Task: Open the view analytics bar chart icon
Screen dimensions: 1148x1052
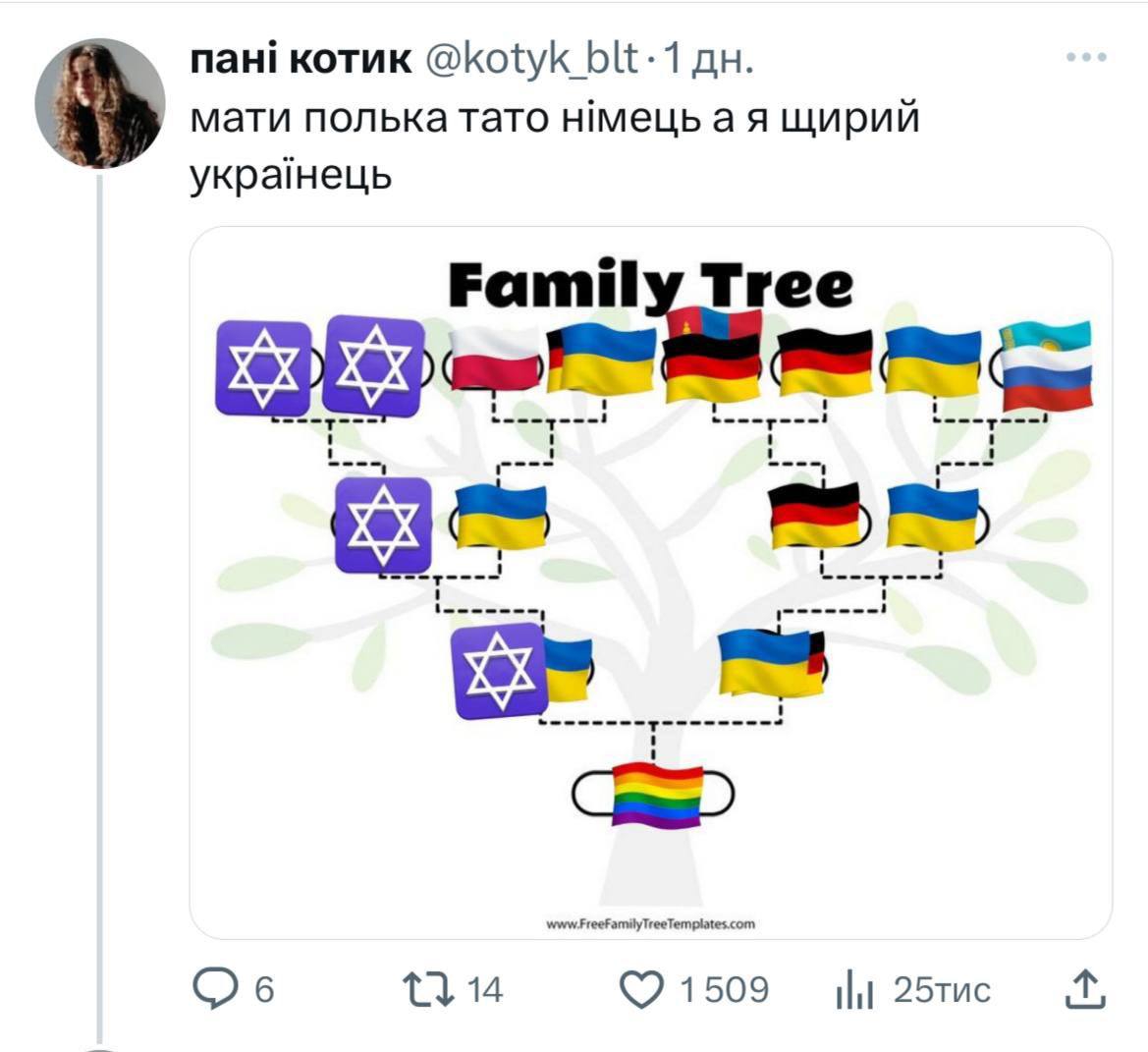Action: 853,989
